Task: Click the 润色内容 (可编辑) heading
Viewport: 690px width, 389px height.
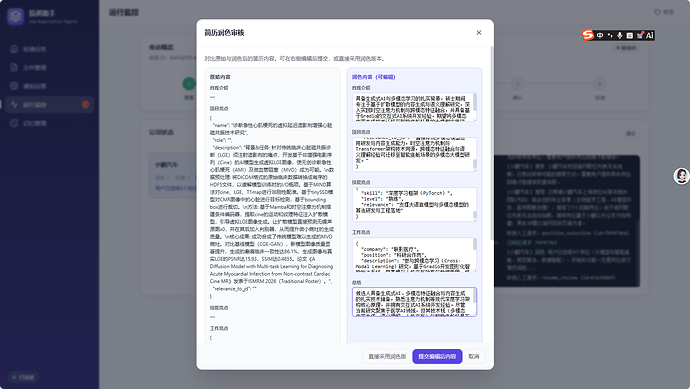Action: click(x=374, y=77)
